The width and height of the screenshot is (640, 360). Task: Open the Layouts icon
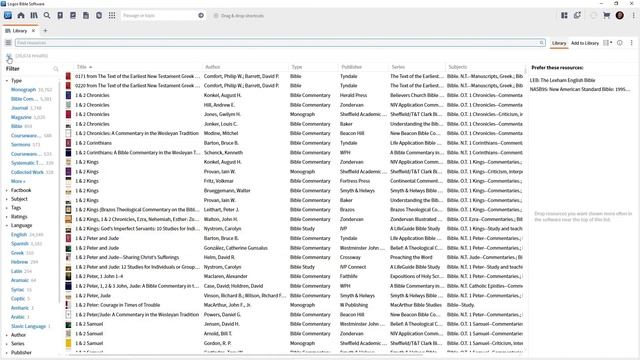(564, 16)
